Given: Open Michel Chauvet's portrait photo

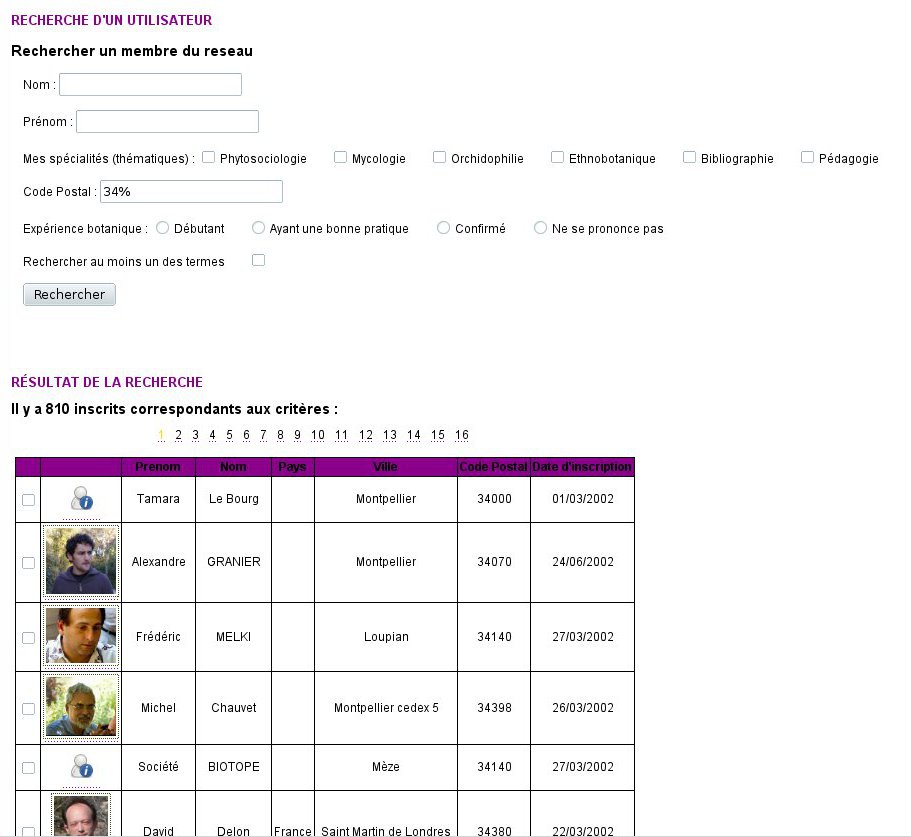Looking at the screenshot, I should (x=81, y=707).
